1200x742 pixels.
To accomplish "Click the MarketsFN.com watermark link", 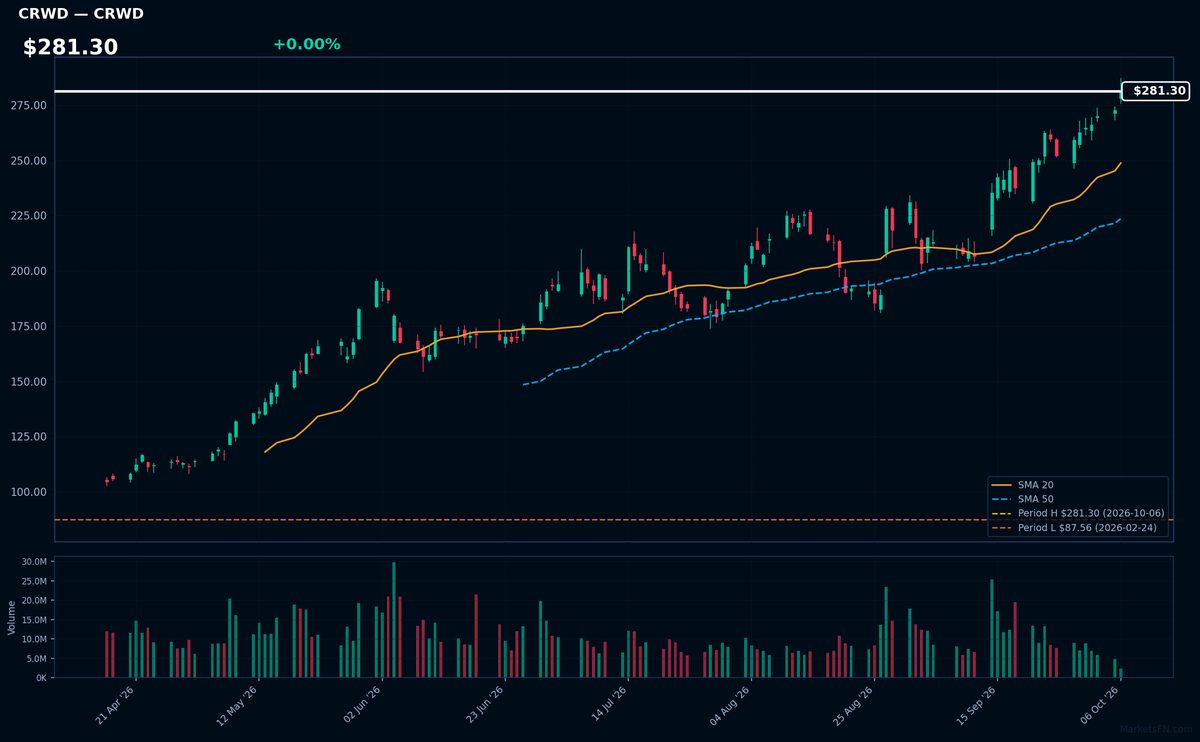I will (1156, 730).
